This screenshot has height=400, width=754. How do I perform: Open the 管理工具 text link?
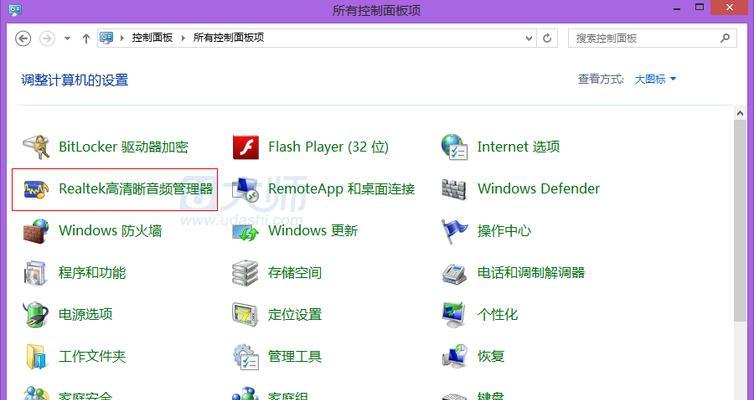tap(295, 356)
